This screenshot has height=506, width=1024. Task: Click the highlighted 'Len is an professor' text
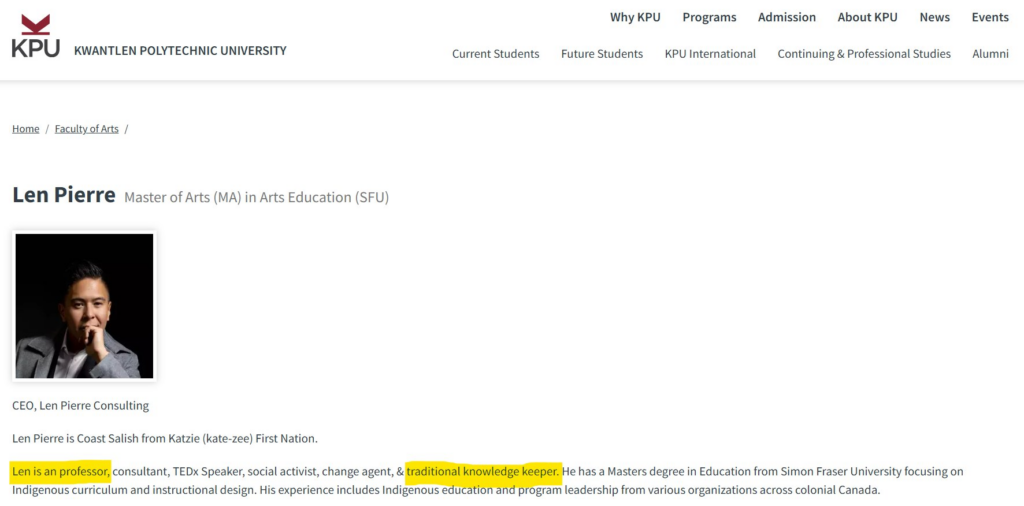(61, 471)
